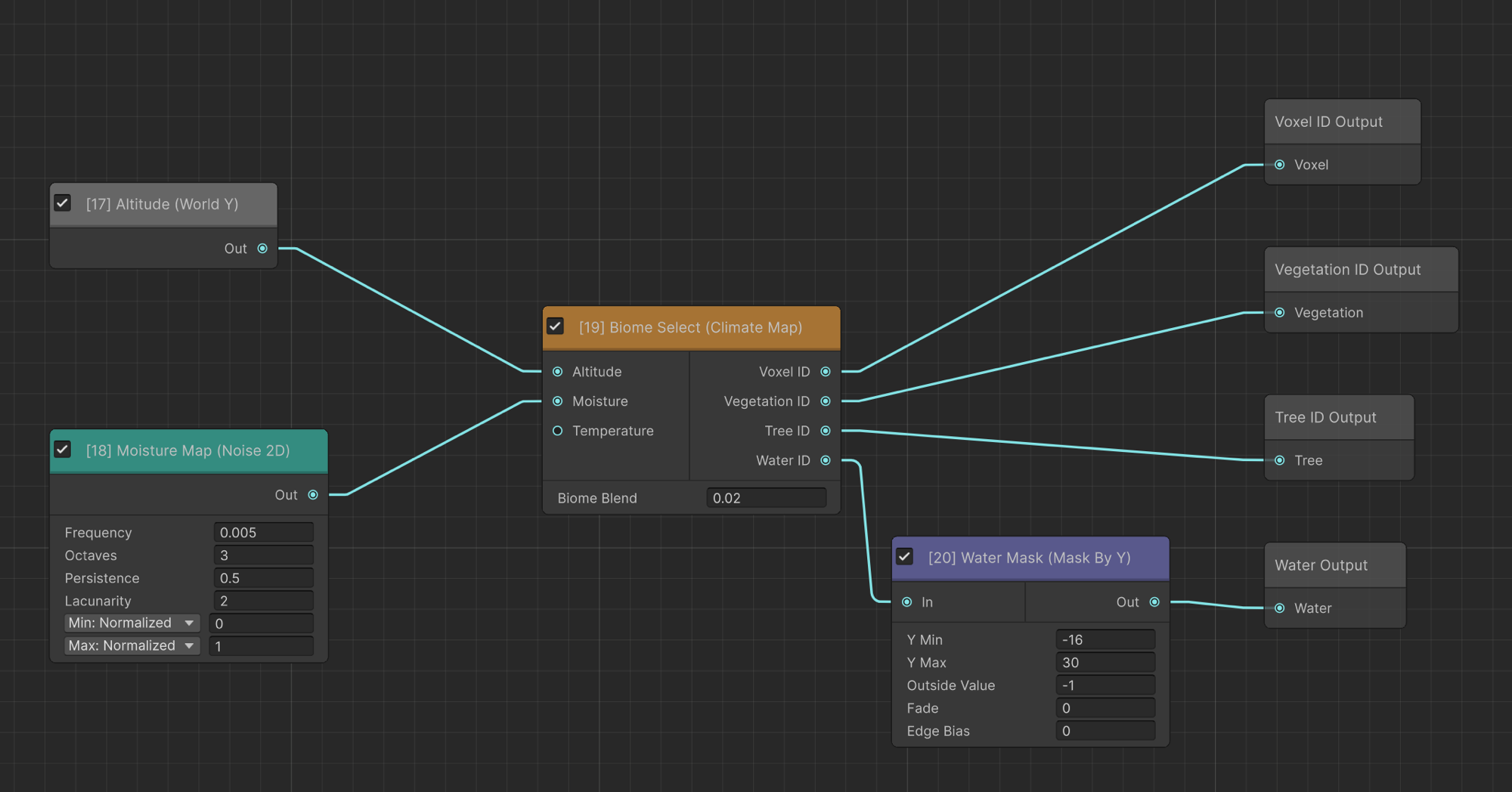Open the Min: Normalized dropdown
The width and height of the screenshot is (1512, 792).
coord(132,623)
